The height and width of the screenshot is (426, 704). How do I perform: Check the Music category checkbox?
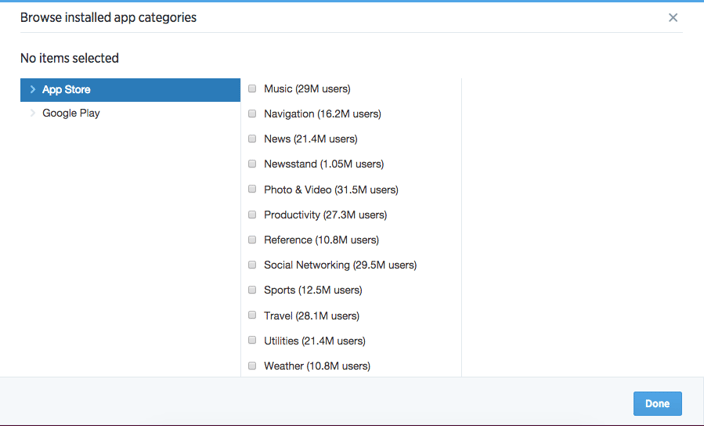[252, 88]
